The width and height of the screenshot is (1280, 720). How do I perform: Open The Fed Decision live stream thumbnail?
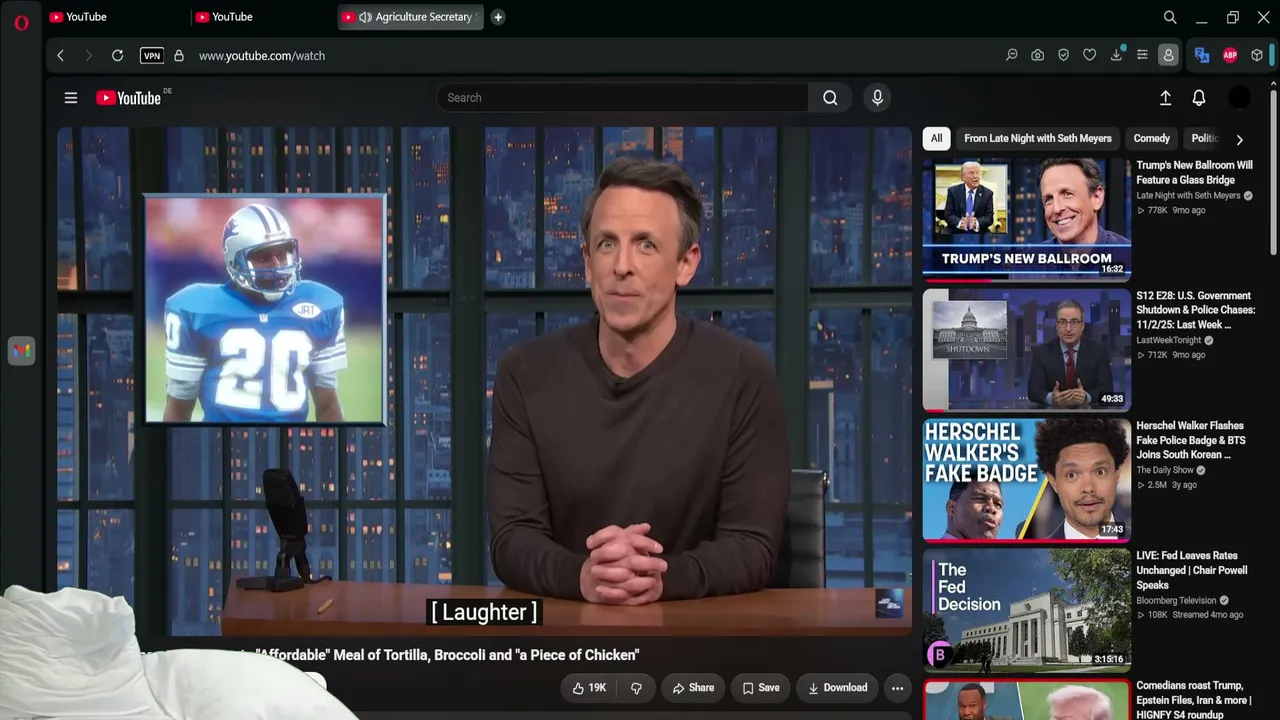(x=1026, y=610)
